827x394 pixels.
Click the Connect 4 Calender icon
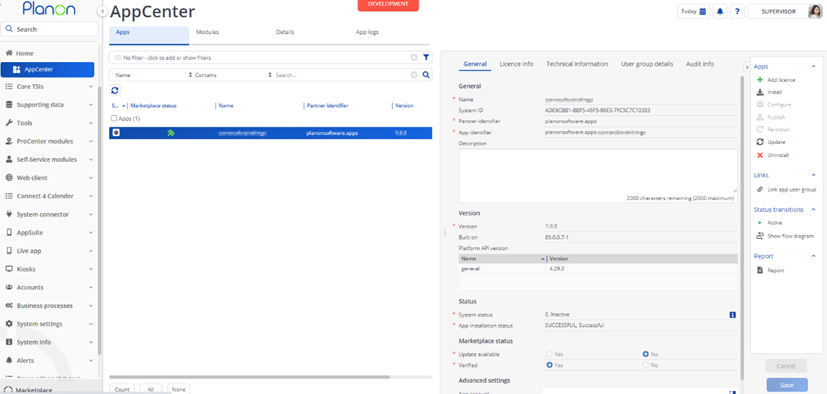[8, 196]
